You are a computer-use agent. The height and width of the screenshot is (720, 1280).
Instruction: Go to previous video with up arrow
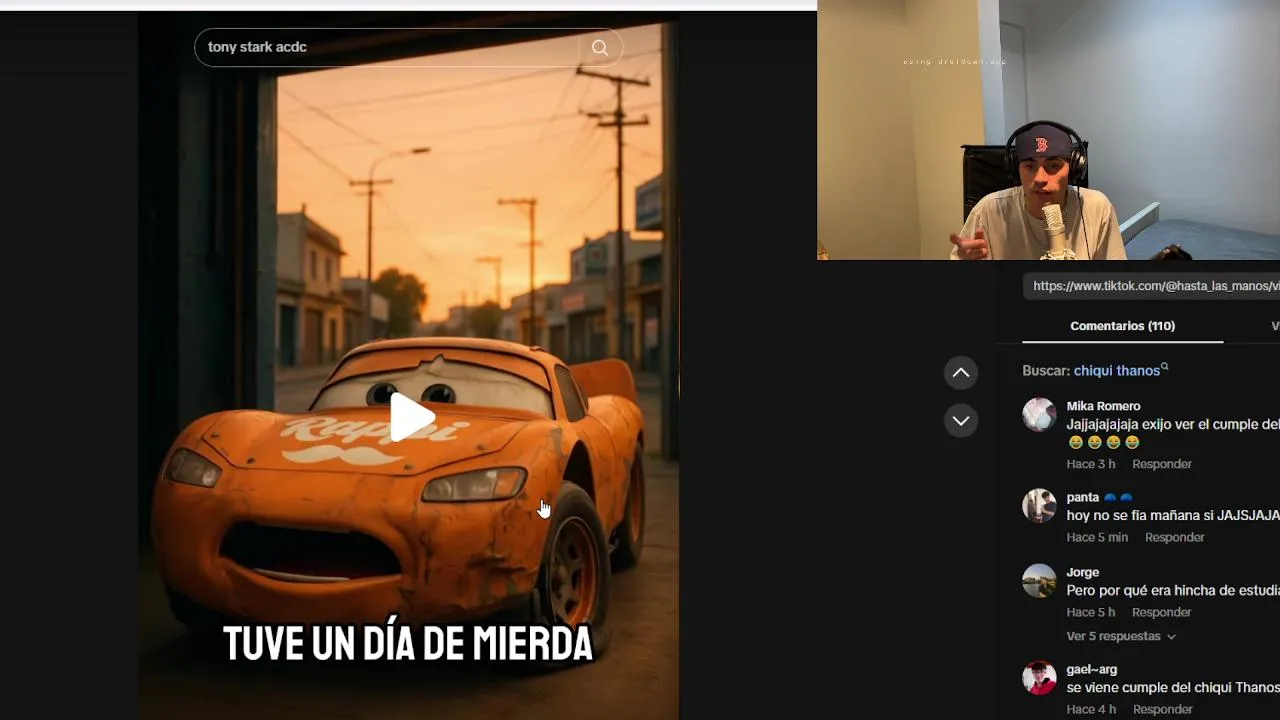[961, 373]
